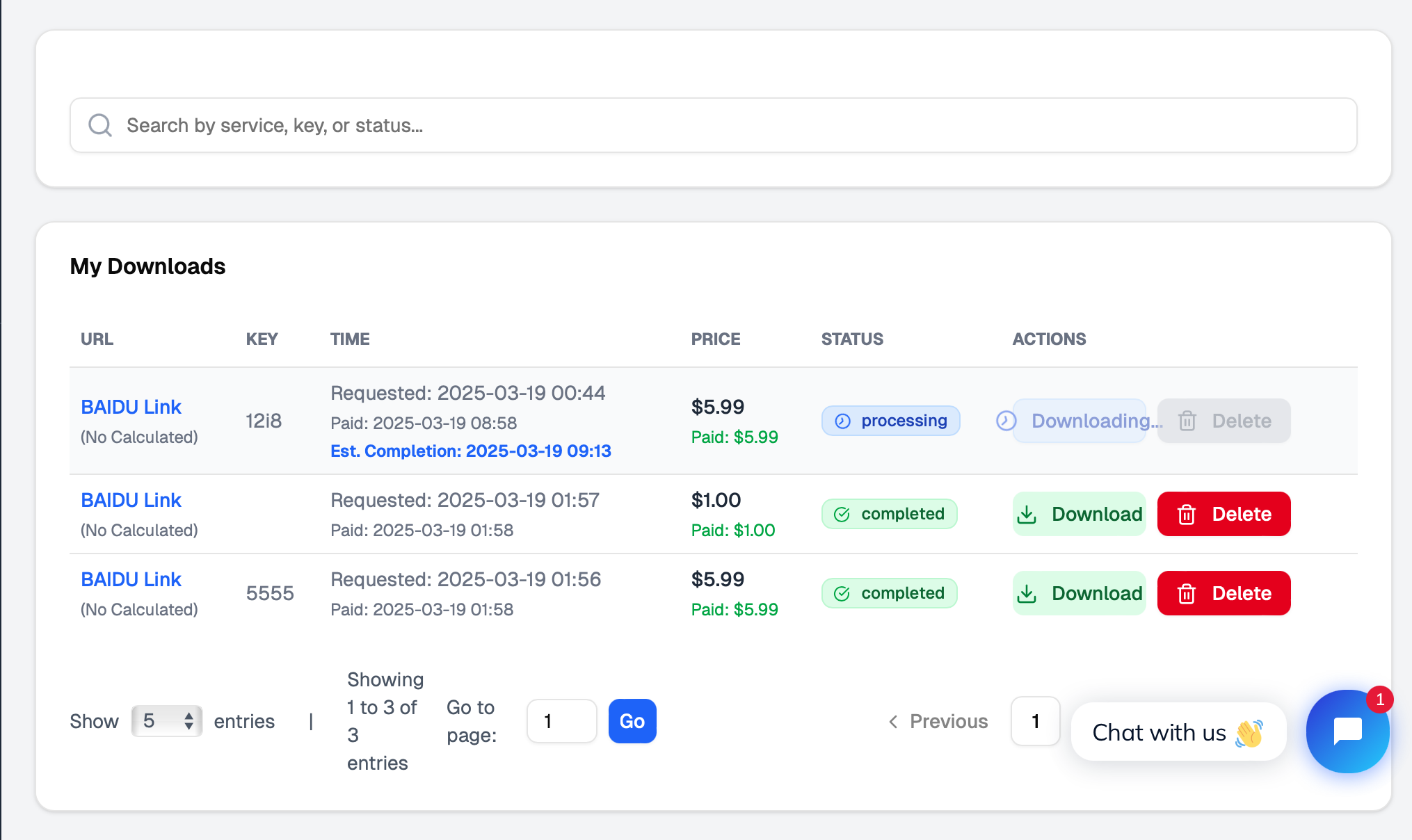Image resolution: width=1412 pixels, height=840 pixels.
Task: Click the Go to page number field
Action: pos(561,721)
